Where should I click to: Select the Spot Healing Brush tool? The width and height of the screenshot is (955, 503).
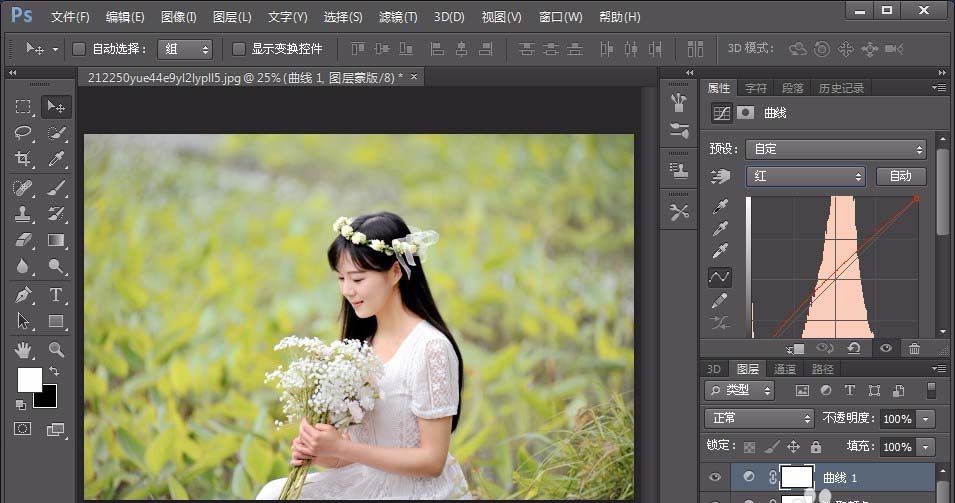pos(23,188)
